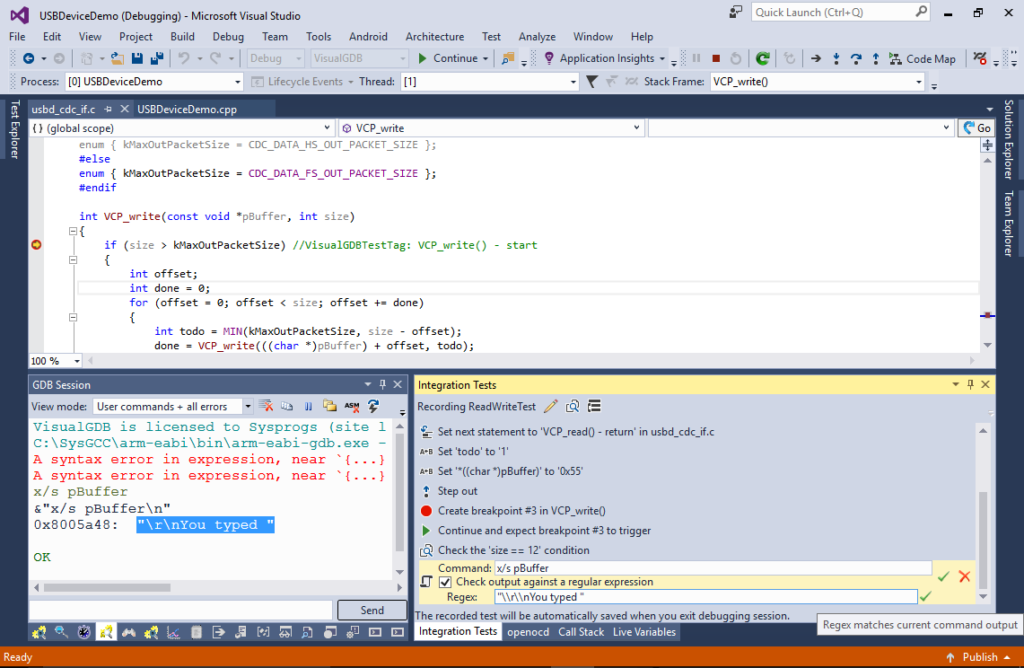Unpin the Integration Tests panel
This screenshot has height=668, width=1024.
tap(972, 384)
